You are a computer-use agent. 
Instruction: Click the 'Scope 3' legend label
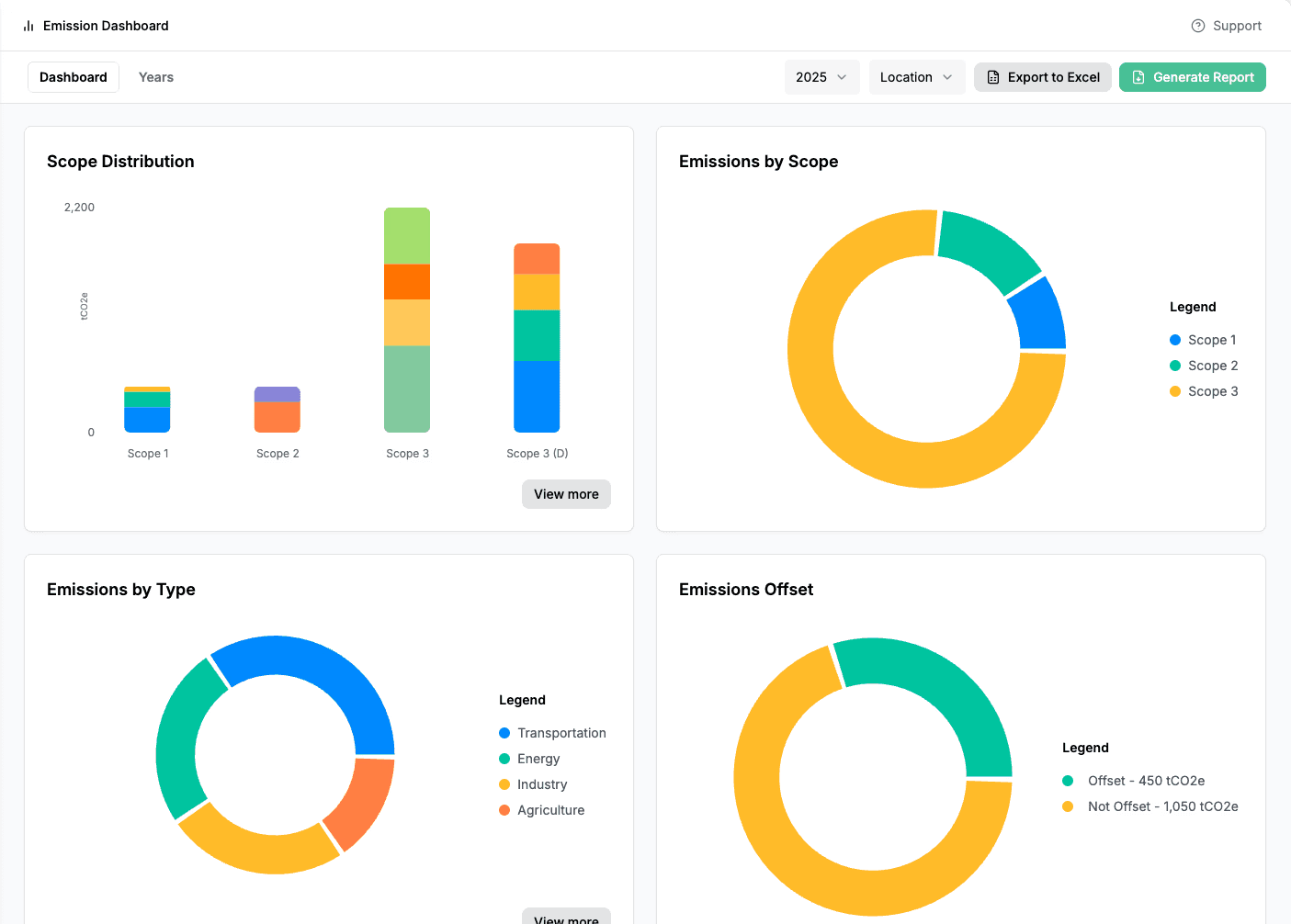1213,391
